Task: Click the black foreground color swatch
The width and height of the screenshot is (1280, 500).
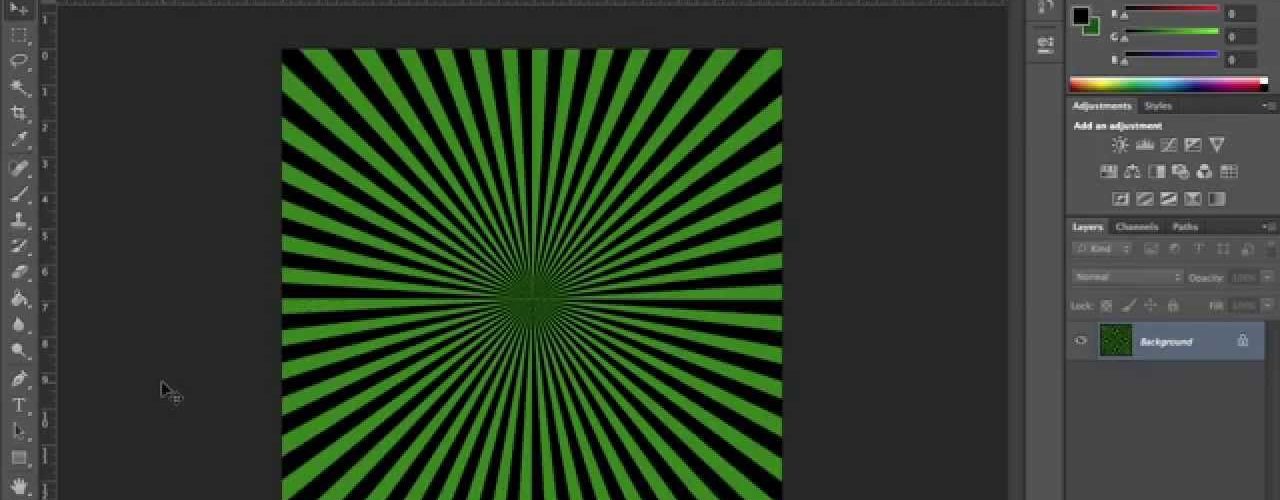Action: click(1080, 15)
